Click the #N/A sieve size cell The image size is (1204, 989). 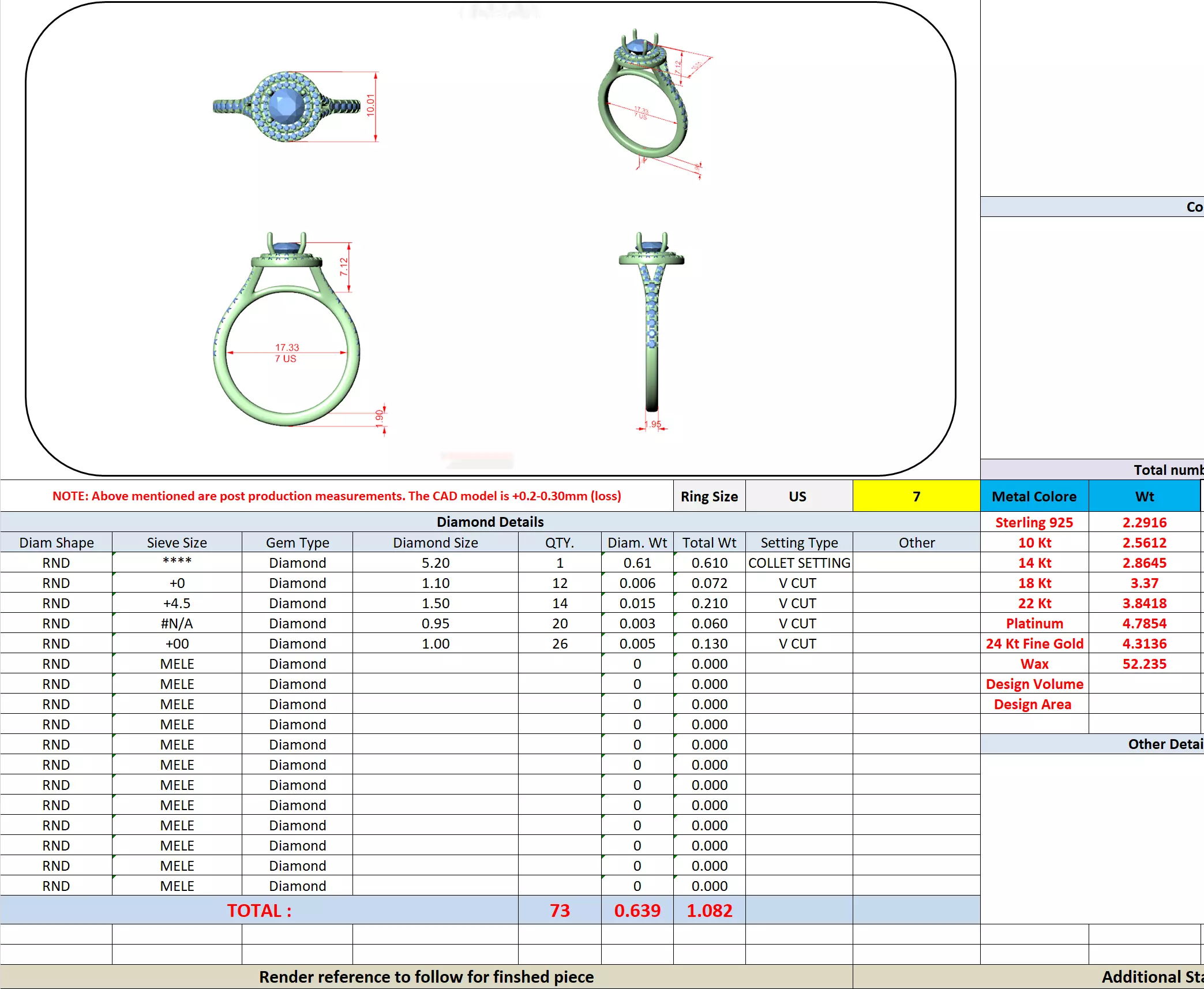[x=177, y=623]
